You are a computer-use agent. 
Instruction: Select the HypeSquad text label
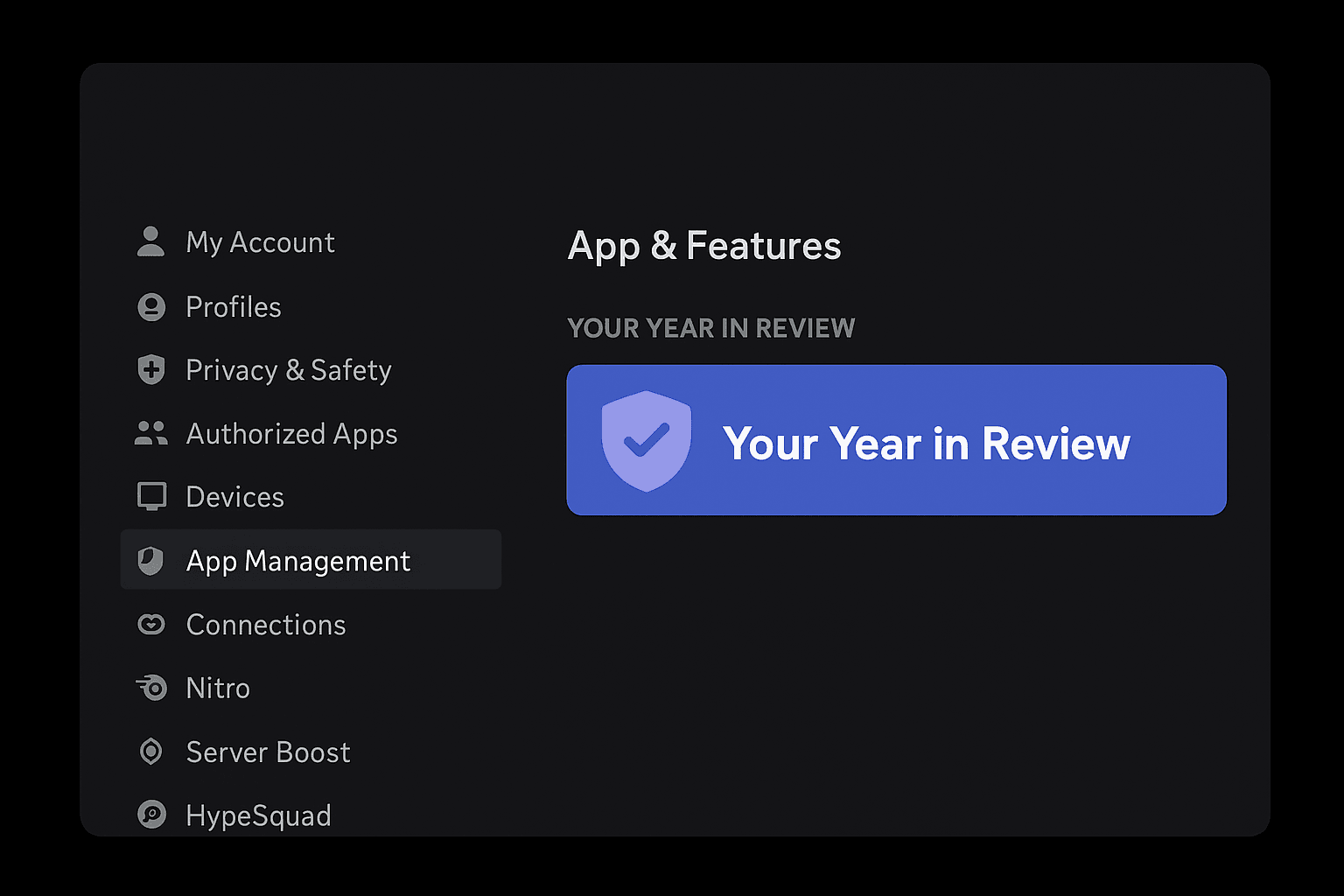click(x=258, y=815)
